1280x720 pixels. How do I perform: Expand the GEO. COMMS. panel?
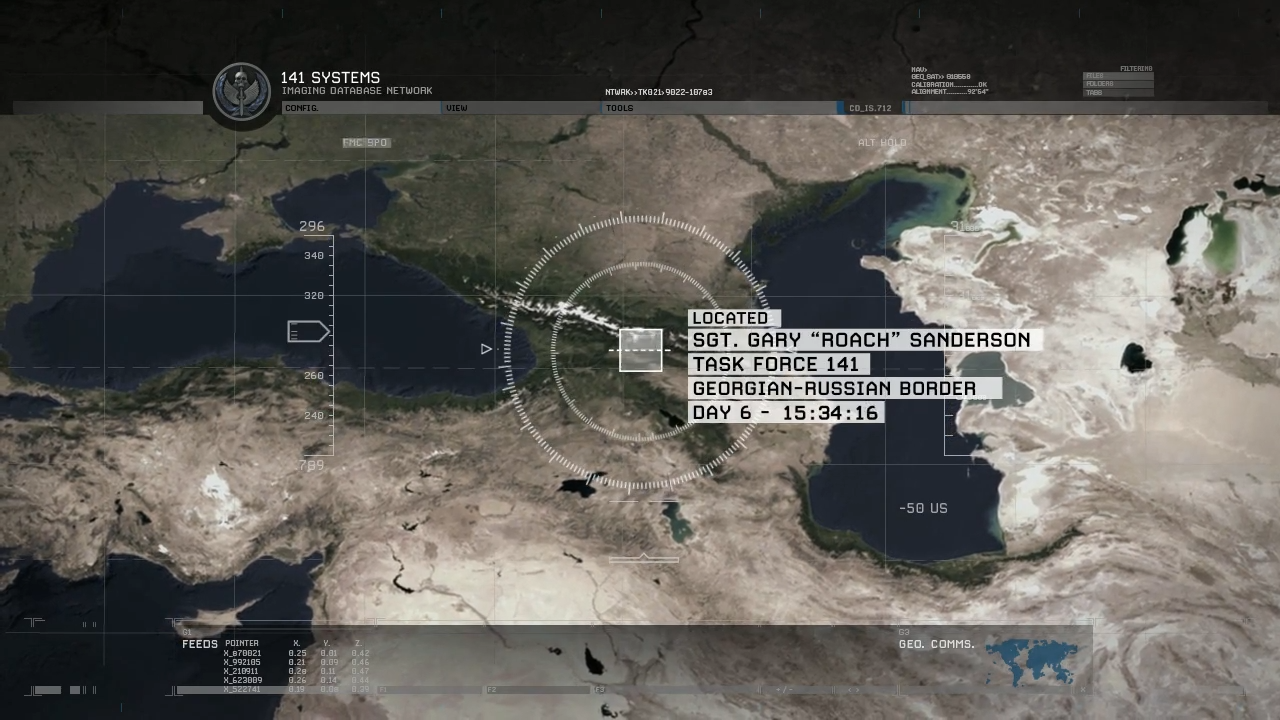point(936,644)
